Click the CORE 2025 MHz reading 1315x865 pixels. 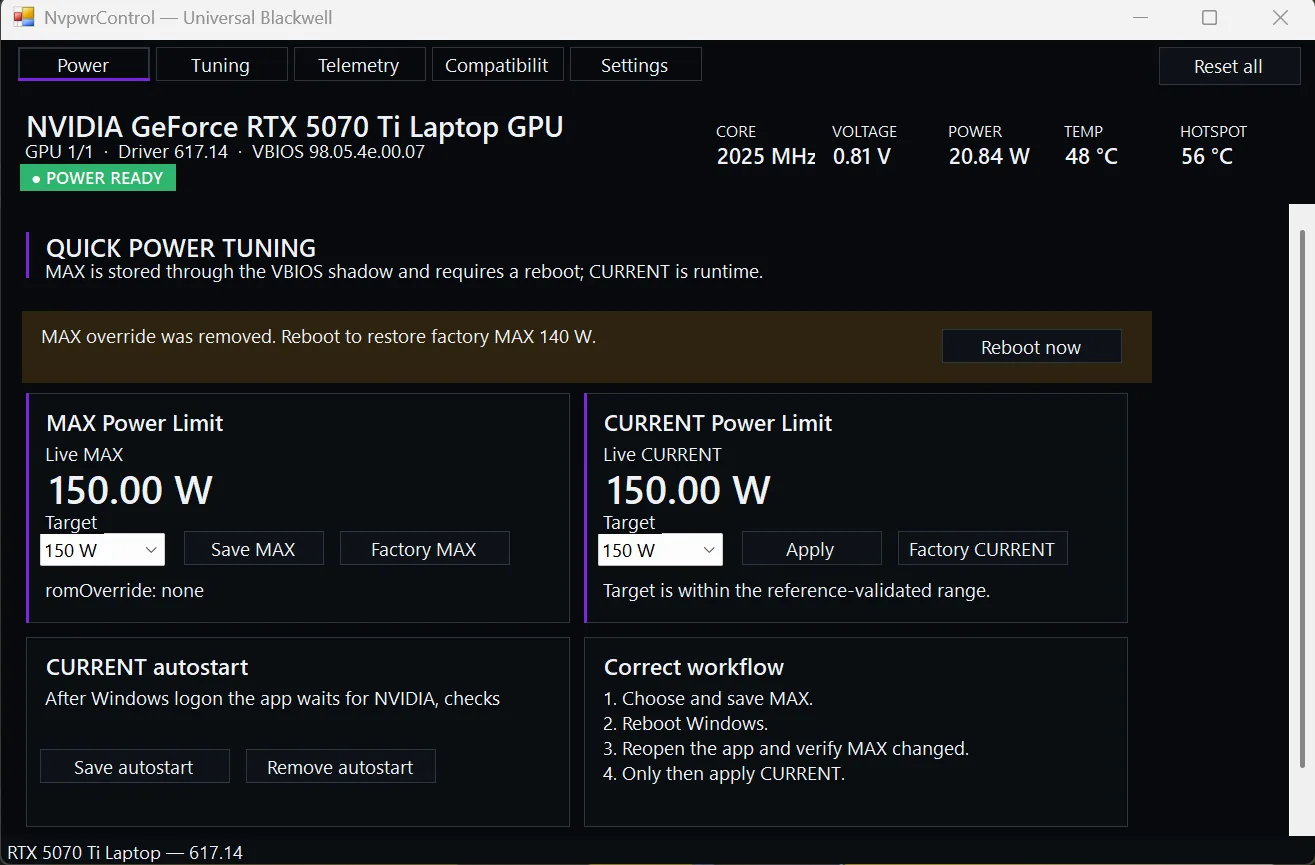tap(766, 146)
